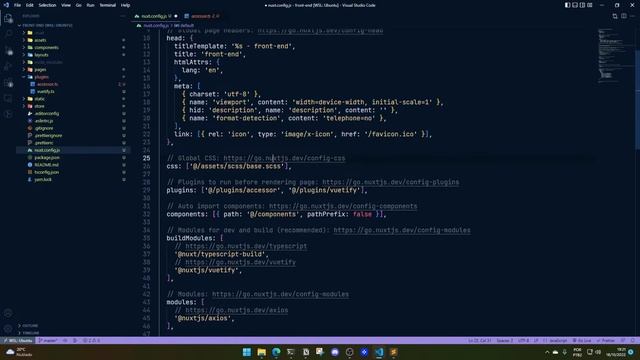Open README.md in the file tree
This screenshot has width=640, height=360.
pos(47,165)
